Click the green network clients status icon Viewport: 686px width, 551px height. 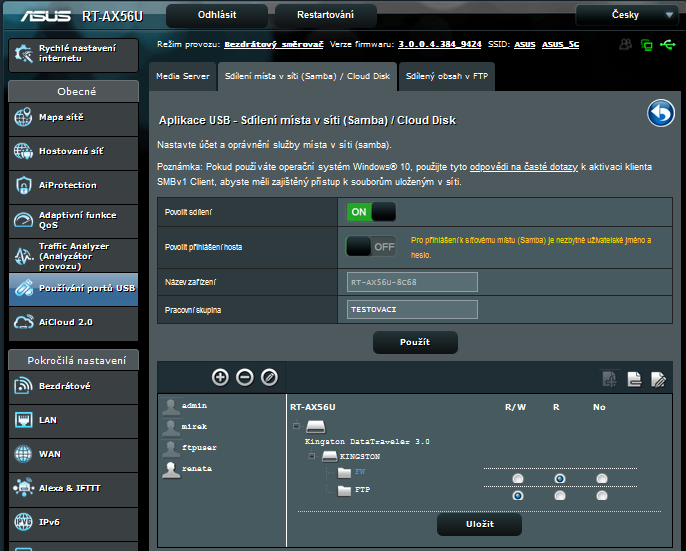[646, 45]
